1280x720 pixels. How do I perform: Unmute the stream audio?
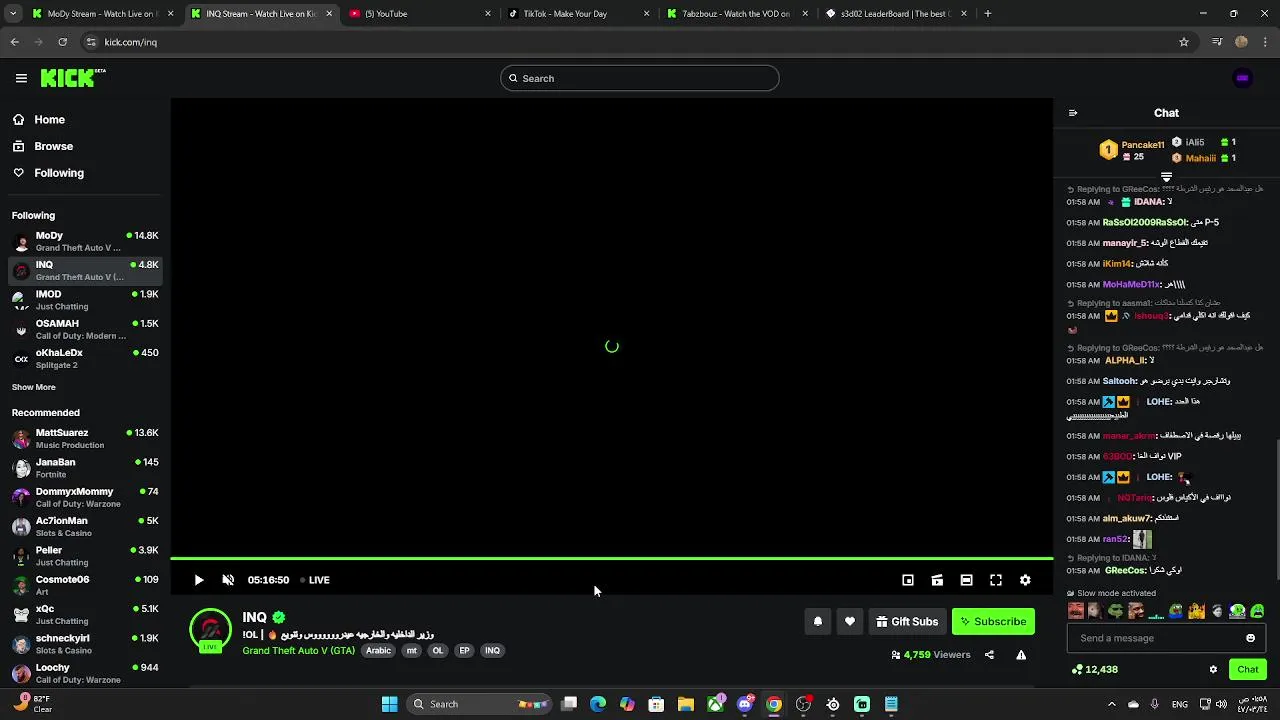tap(228, 580)
